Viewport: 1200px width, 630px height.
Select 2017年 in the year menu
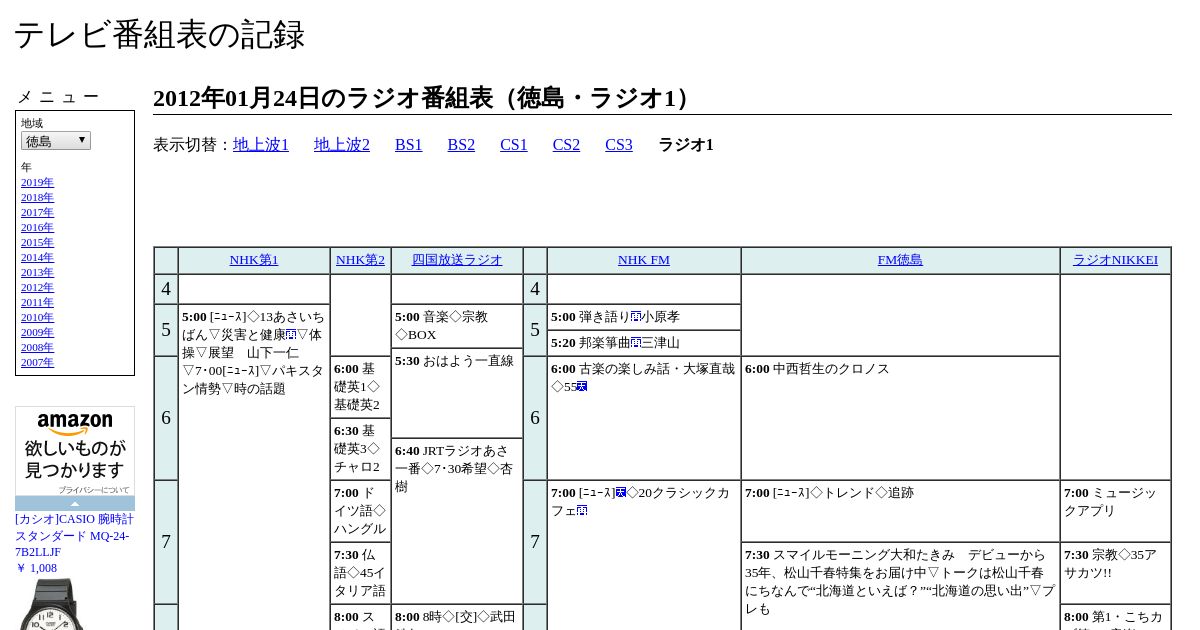37,212
